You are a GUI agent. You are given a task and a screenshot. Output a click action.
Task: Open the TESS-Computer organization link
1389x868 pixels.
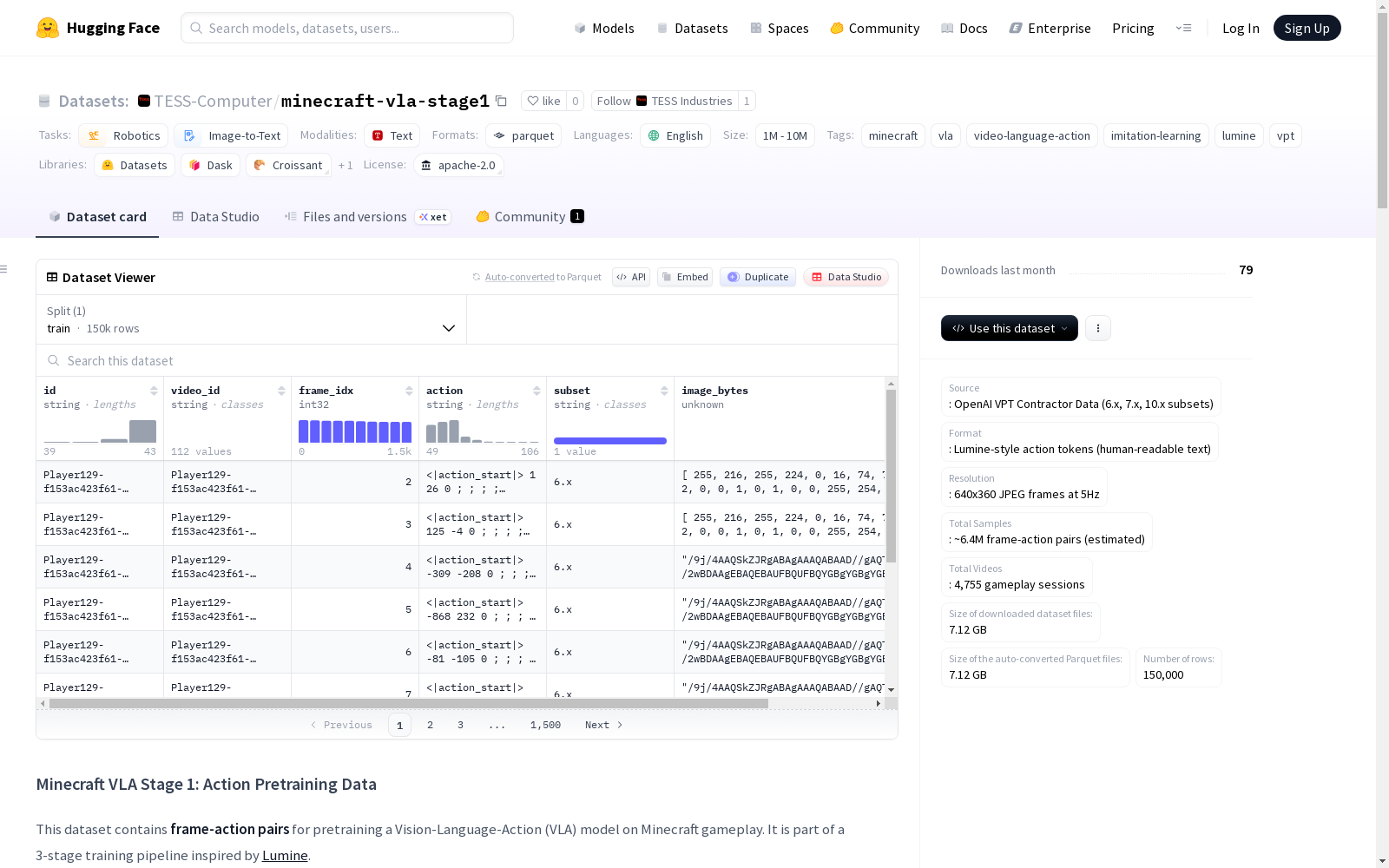pos(214,101)
